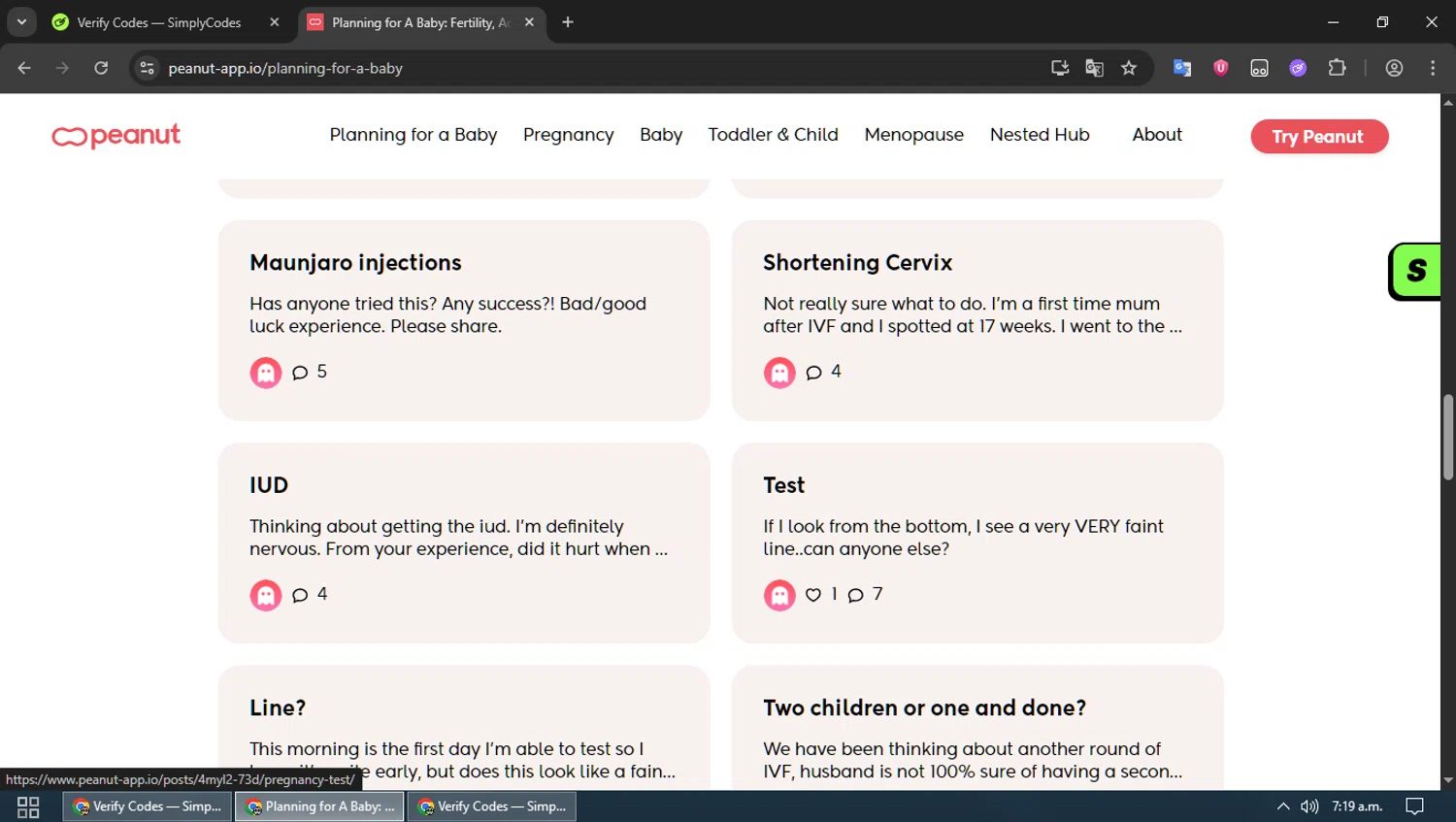The width and height of the screenshot is (1456, 822).
Task: Expand the tab search dropdown arrow
Action: [21, 21]
